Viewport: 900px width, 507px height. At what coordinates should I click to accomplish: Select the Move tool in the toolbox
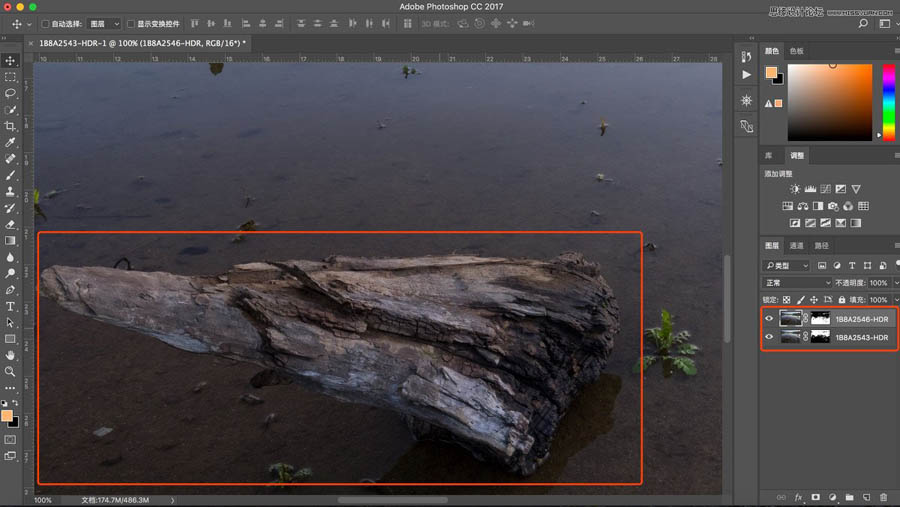point(10,60)
